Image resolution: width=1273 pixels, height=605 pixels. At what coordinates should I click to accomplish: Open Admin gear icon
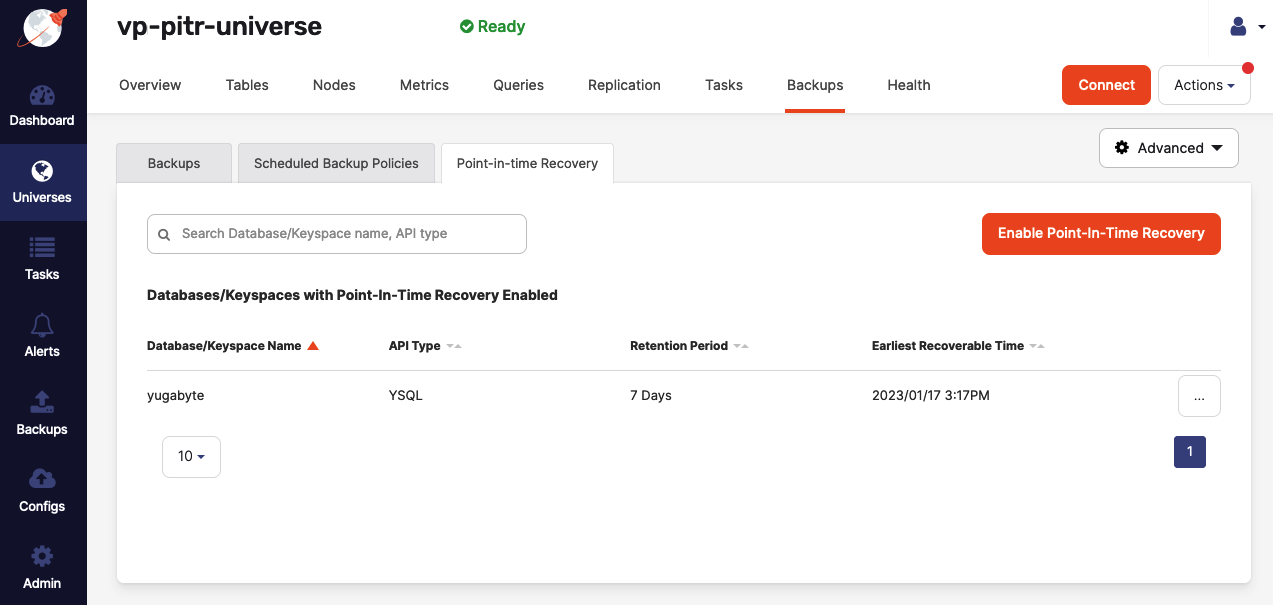pos(42,557)
